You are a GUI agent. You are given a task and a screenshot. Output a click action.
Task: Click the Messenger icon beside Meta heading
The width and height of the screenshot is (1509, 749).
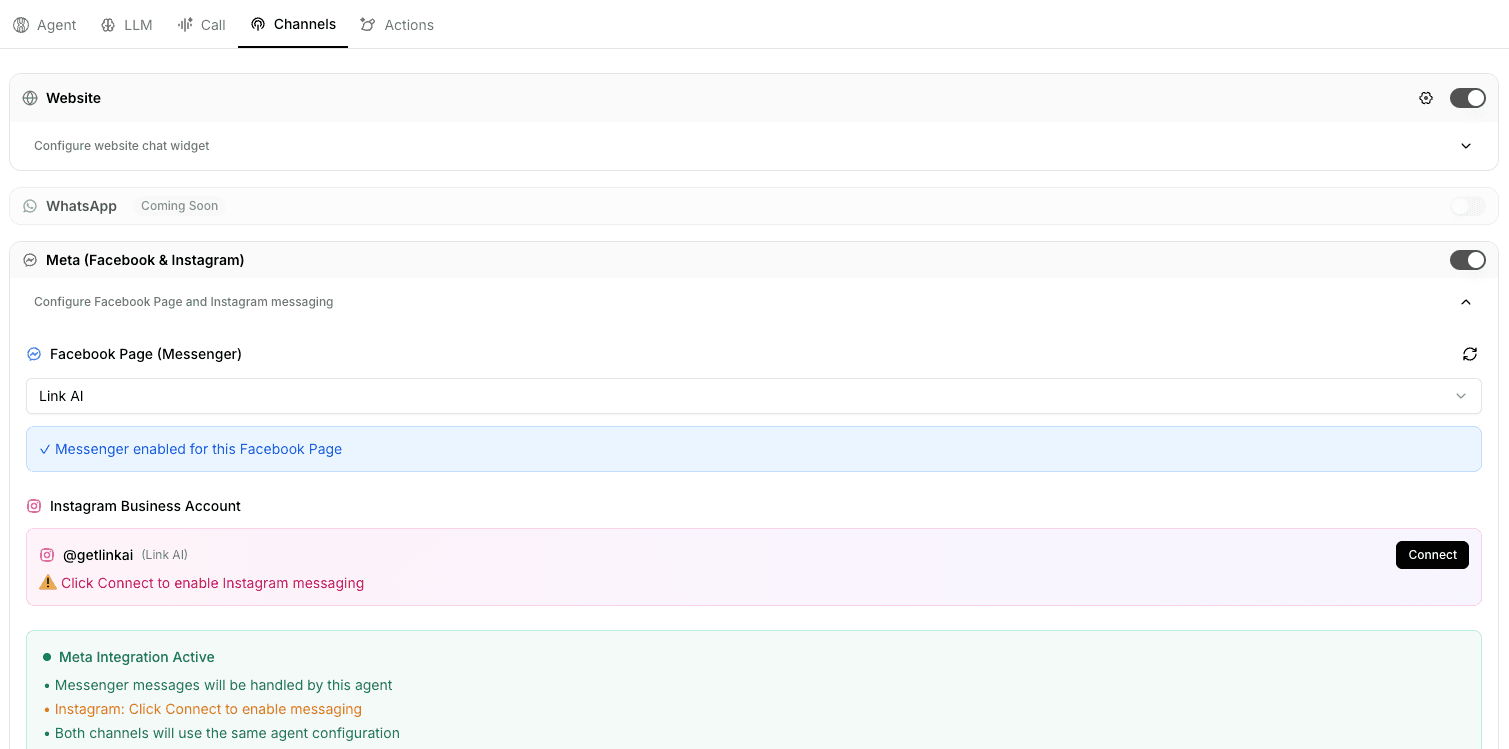[30, 260]
